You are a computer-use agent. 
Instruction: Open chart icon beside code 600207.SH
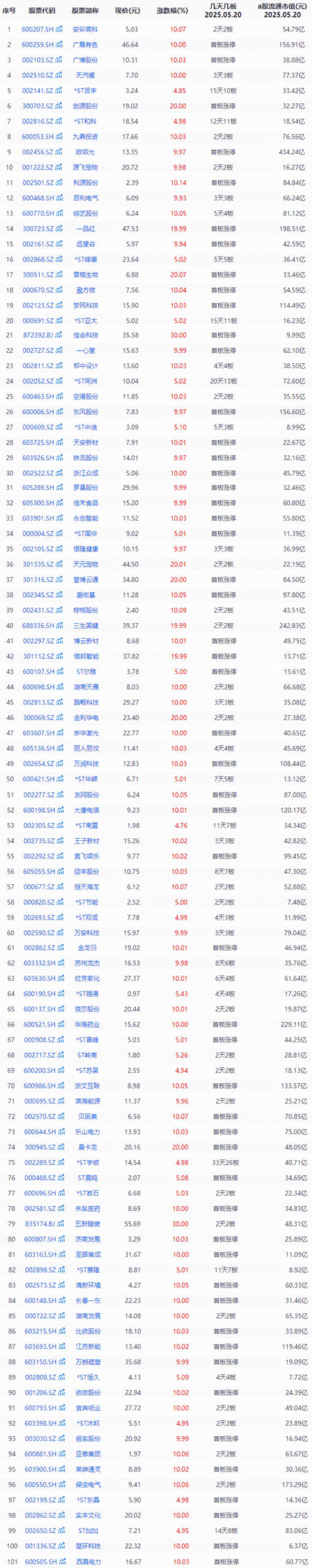point(59,29)
